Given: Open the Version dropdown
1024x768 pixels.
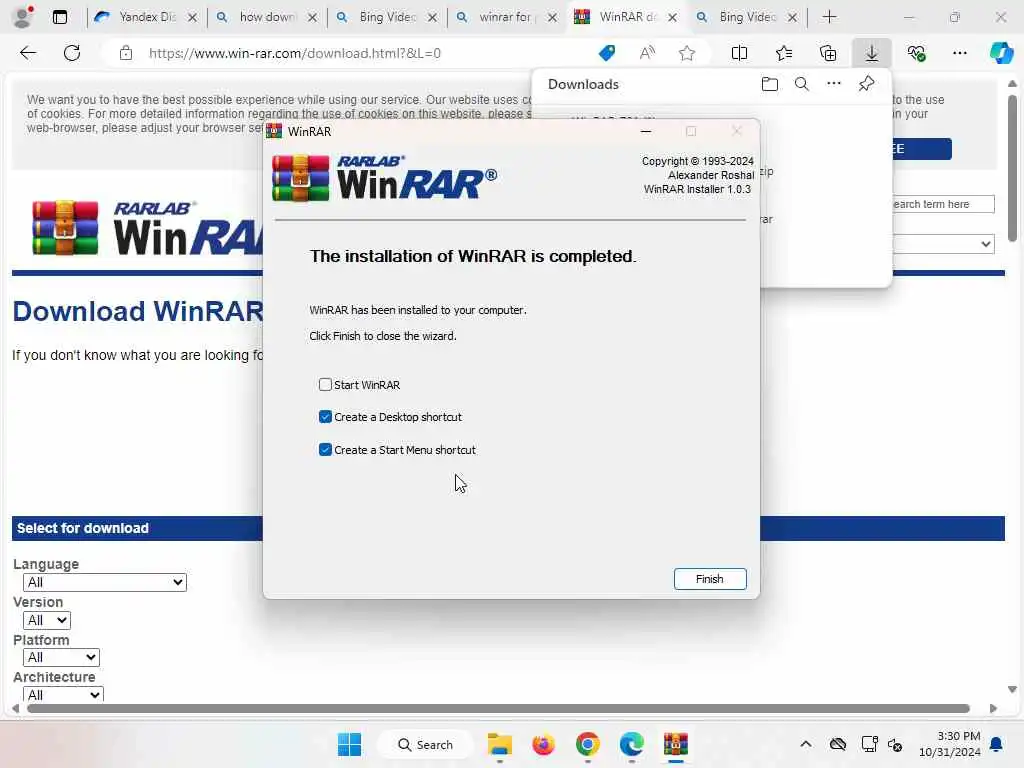Looking at the screenshot, I should point(46,620).
